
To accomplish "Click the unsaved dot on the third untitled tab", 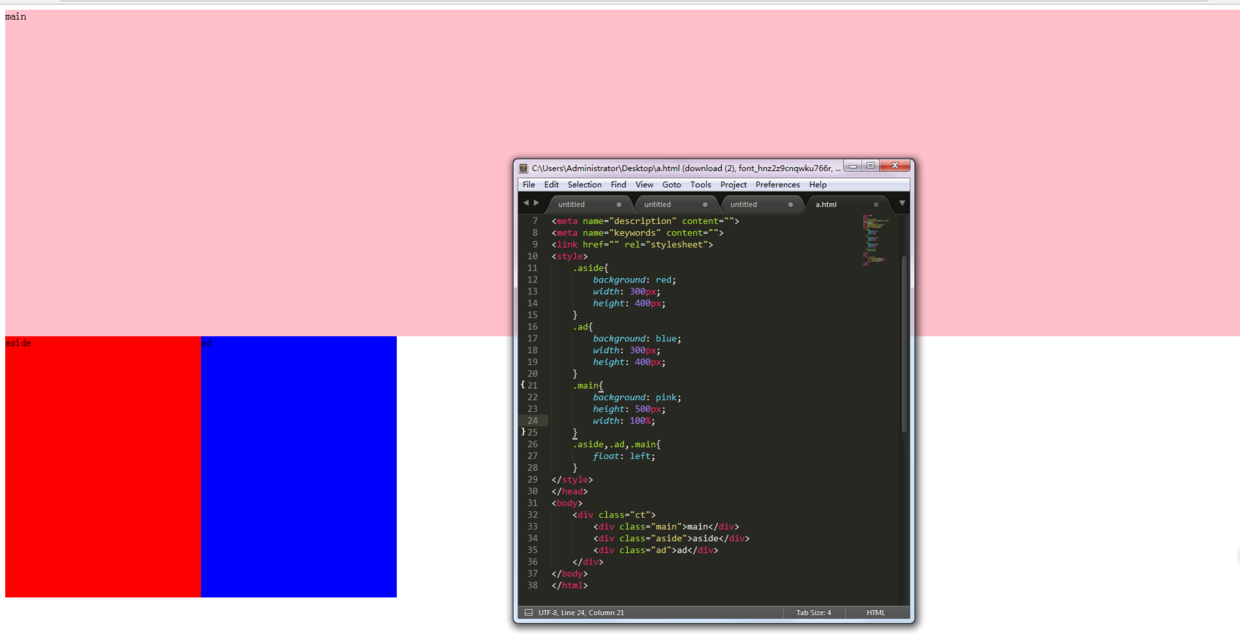I will pos(790,205).
